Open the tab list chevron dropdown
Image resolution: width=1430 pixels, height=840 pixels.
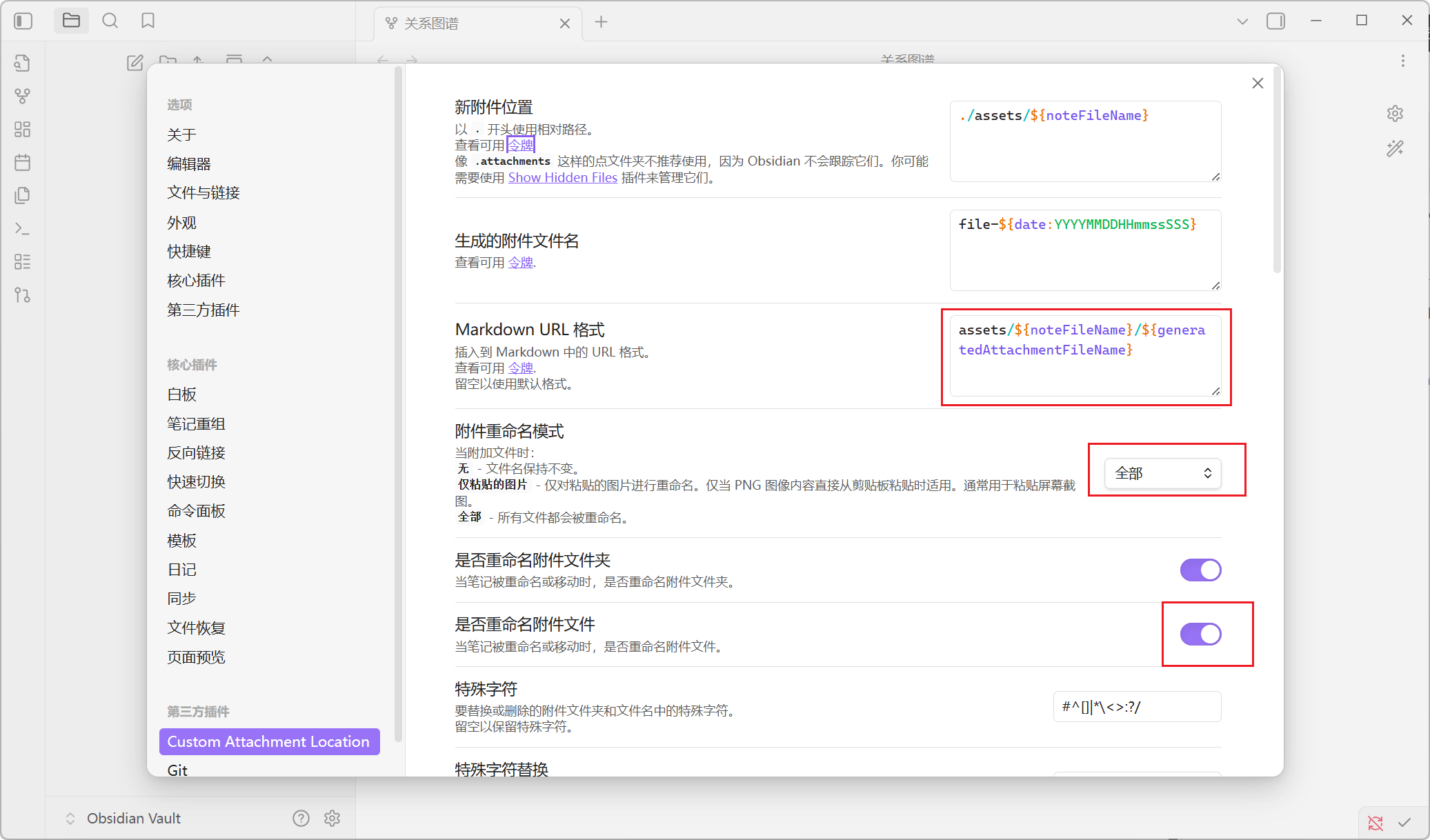(x=1242, y=21)
